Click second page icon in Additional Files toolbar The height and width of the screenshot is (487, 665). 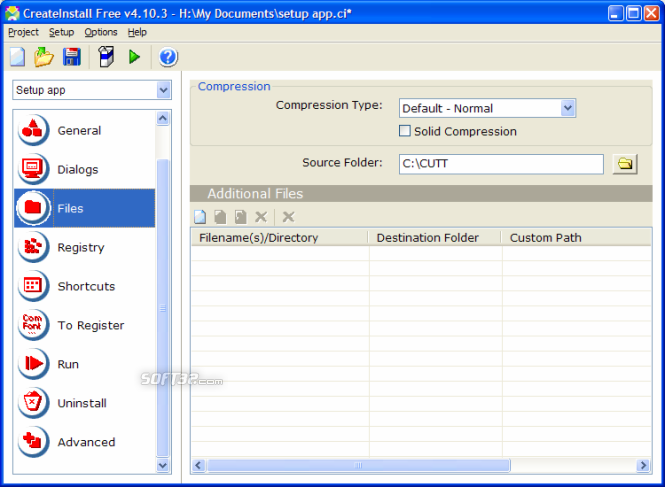[220, 217]
